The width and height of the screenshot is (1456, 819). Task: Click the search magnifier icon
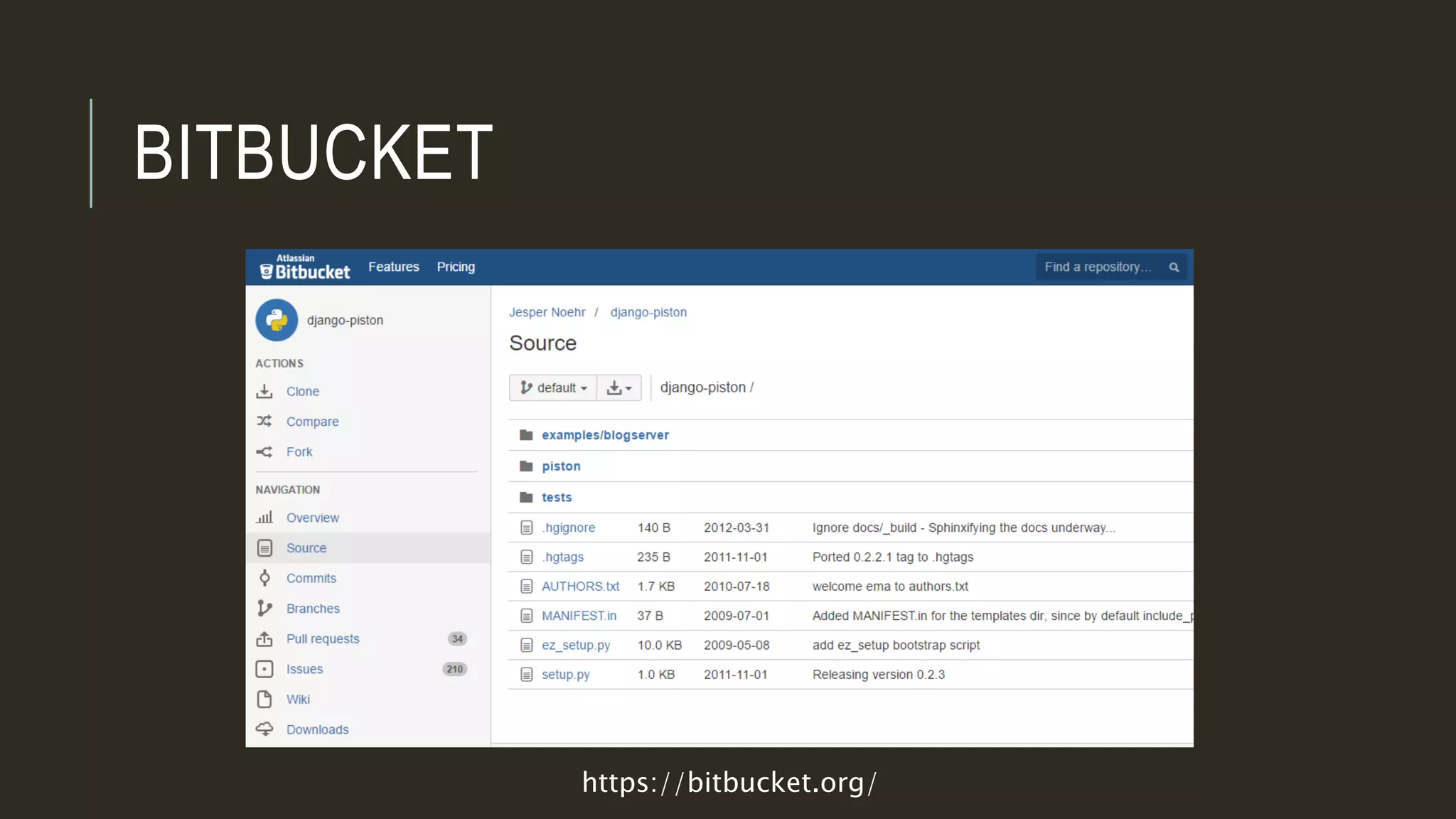coord(1174,267)
